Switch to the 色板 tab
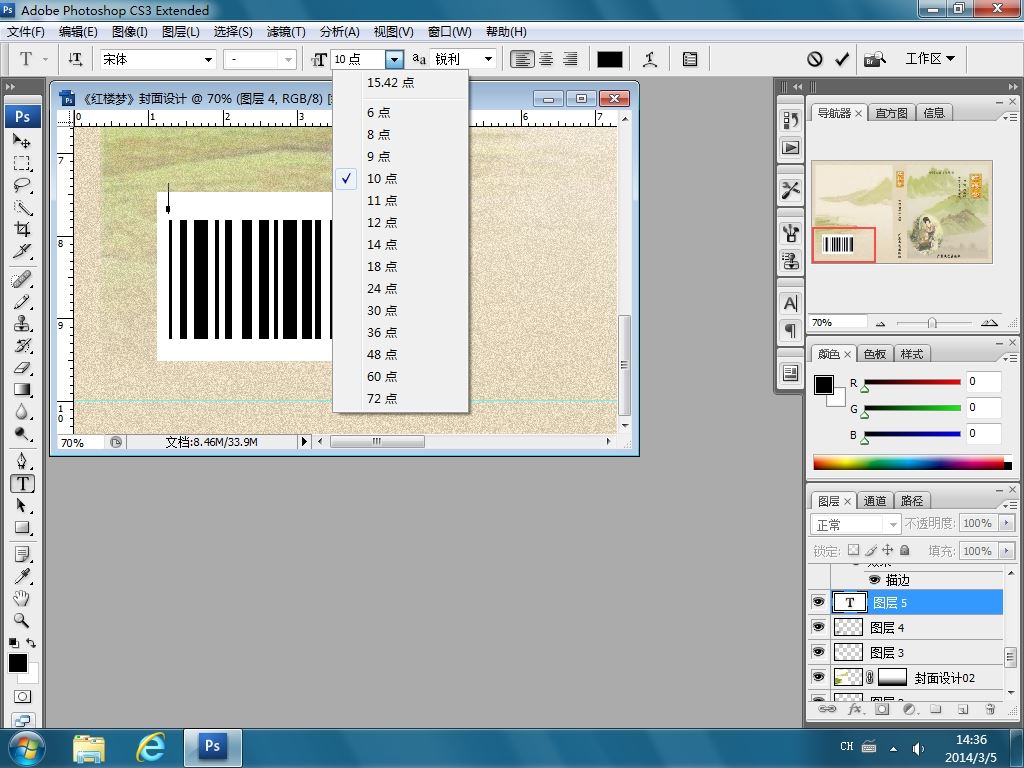 874,354
